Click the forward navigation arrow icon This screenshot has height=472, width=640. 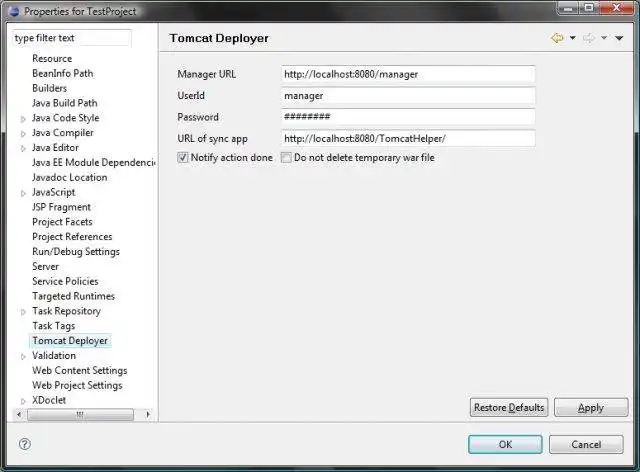click(589, 38)
